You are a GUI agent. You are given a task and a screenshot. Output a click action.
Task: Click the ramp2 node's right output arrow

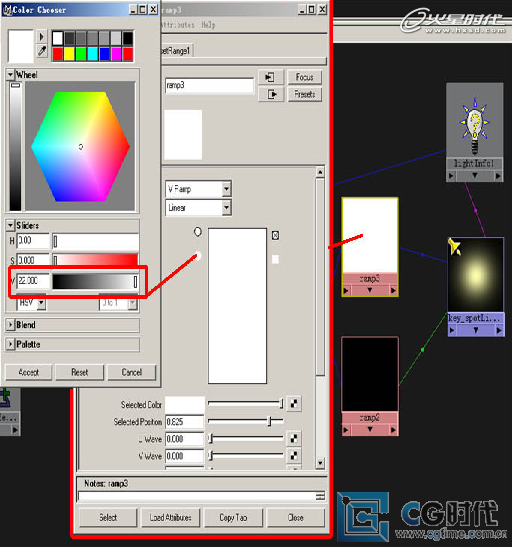click(x=393, y=430)
